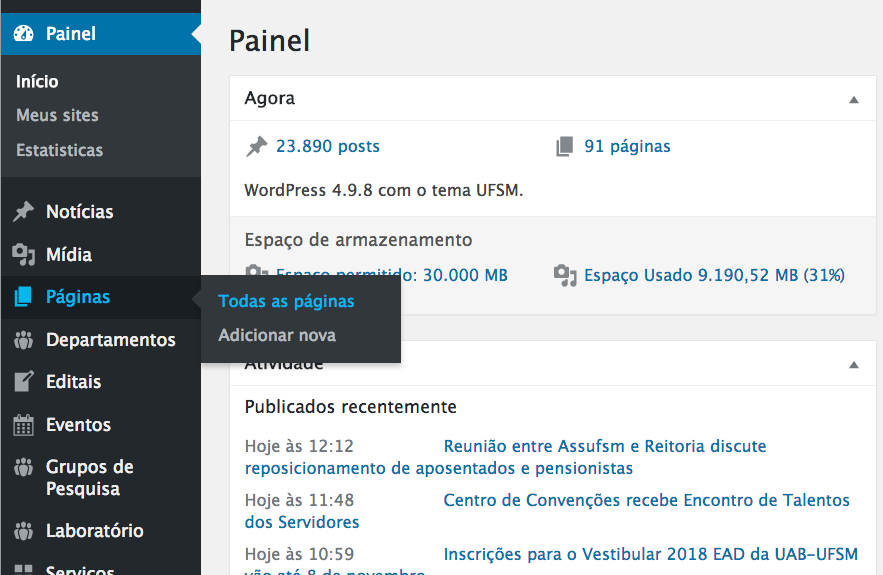The height and width of the screenshot is (575, 883).
Task: Choose Adicionar nova in Páginas submenu
Action: click(x=277, y=335)
